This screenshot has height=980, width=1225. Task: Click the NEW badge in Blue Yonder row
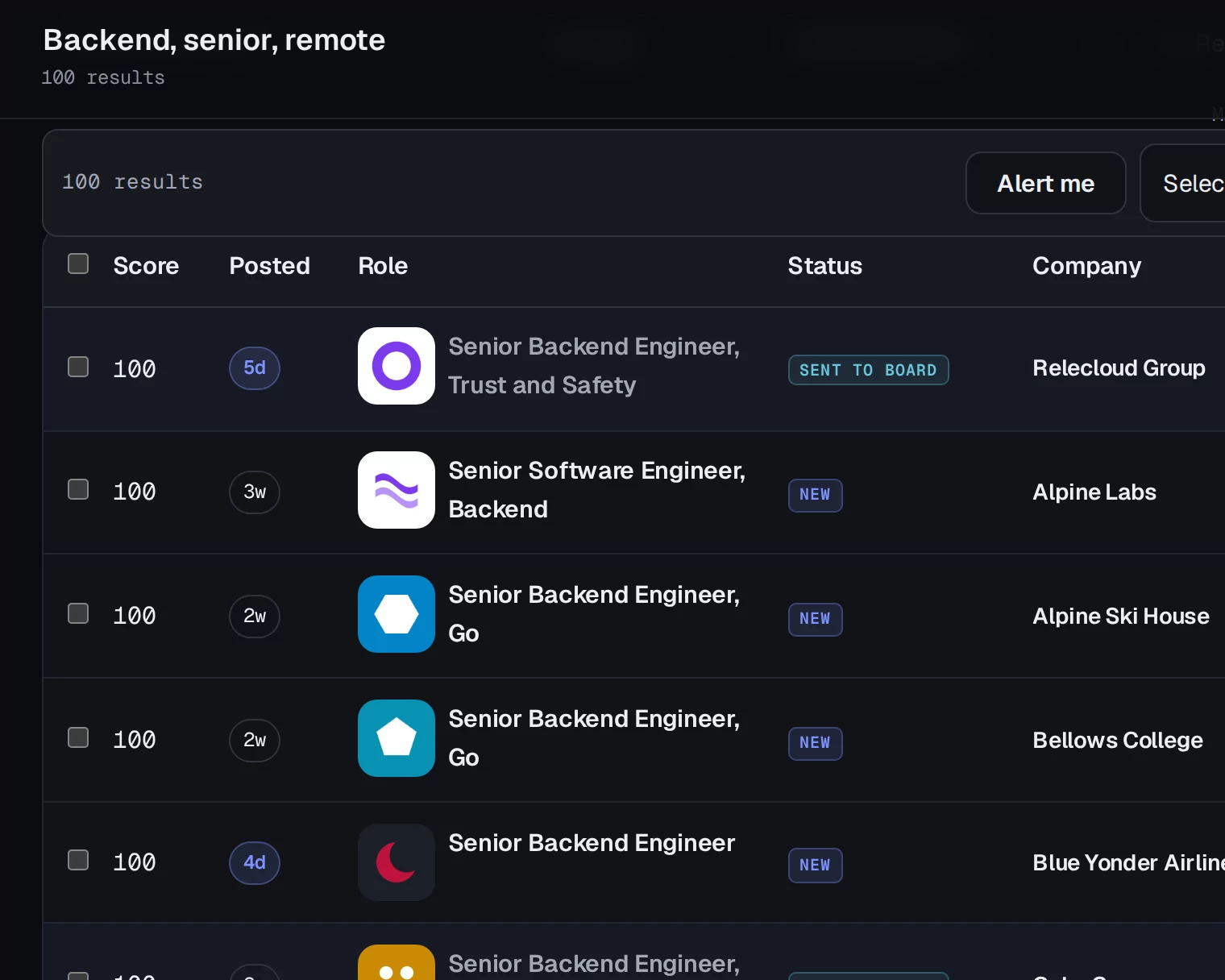(815, 866)
